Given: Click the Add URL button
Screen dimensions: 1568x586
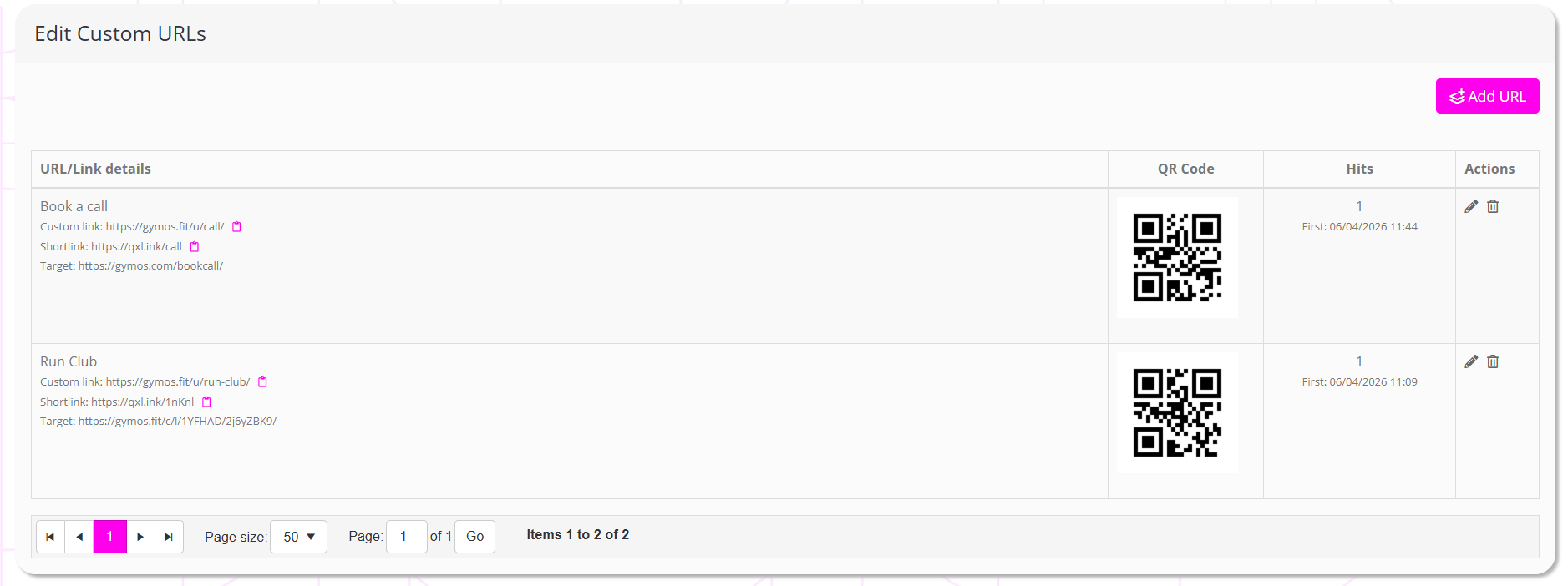Looking at the screenshot, I should pyautogui.click(x=1487, y=96).
